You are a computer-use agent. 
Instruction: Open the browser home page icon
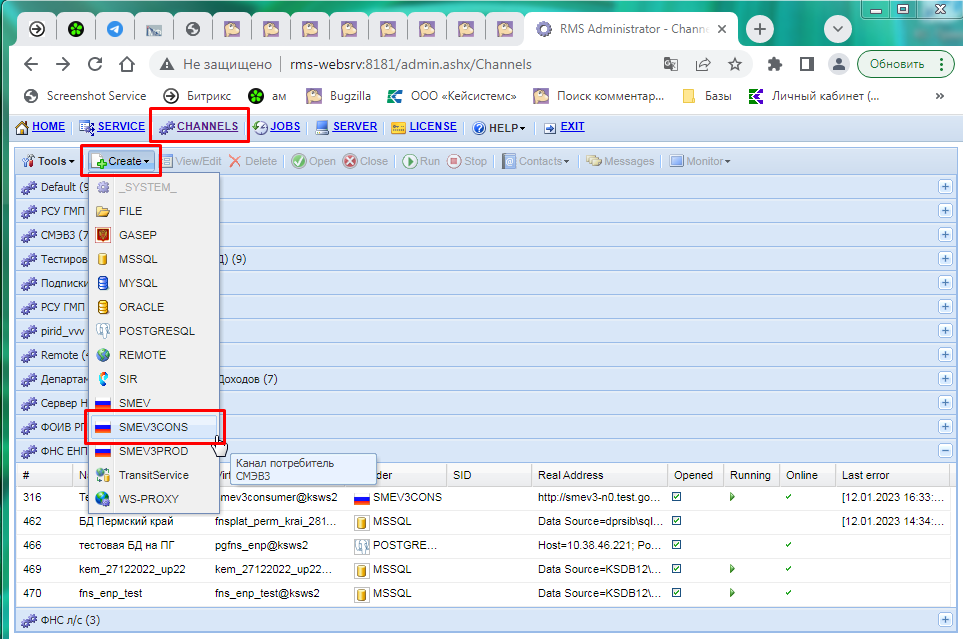(127, 64)
